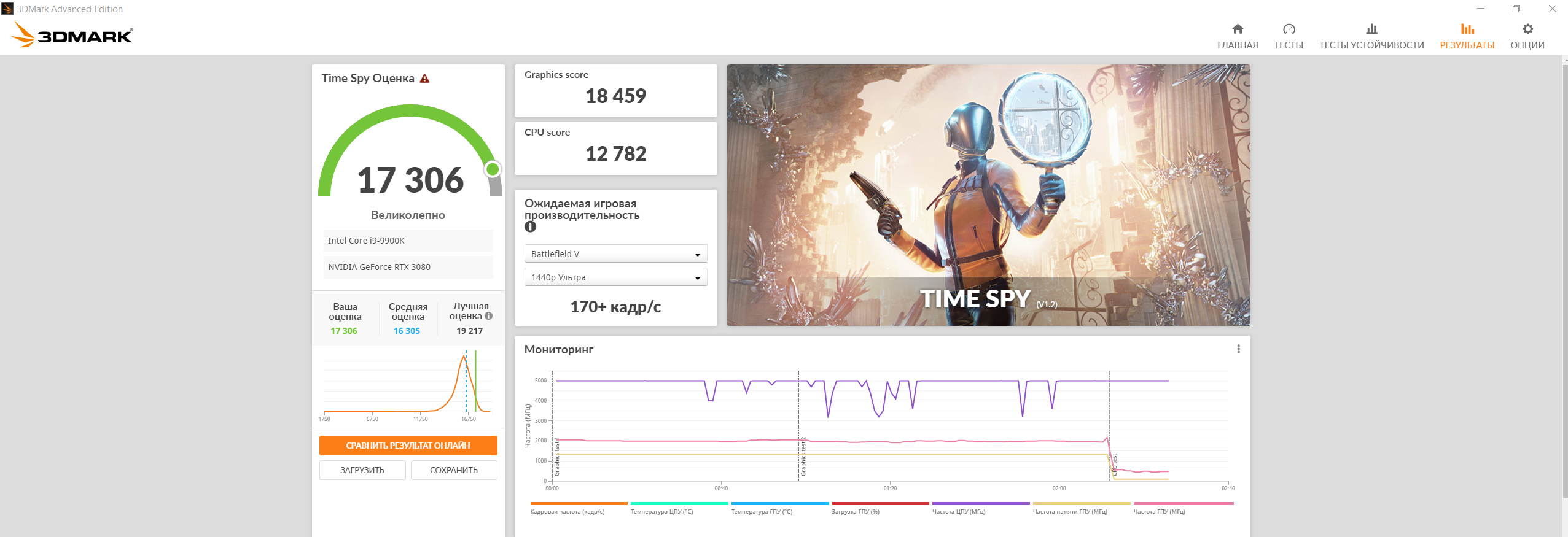This screenshot has height=537, width=1568.
Task: Click the ЗАГРУЗИТЬ button
Action: point(362,470)
